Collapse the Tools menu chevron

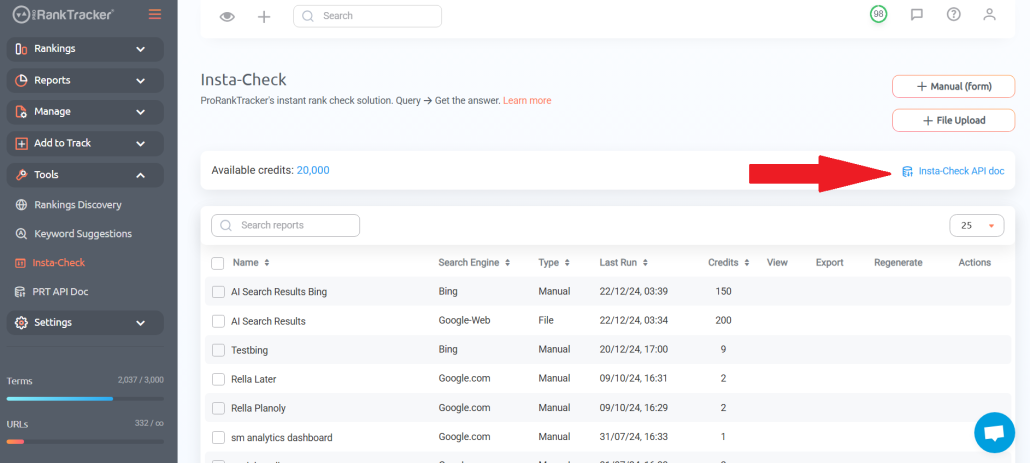[141, 175]
